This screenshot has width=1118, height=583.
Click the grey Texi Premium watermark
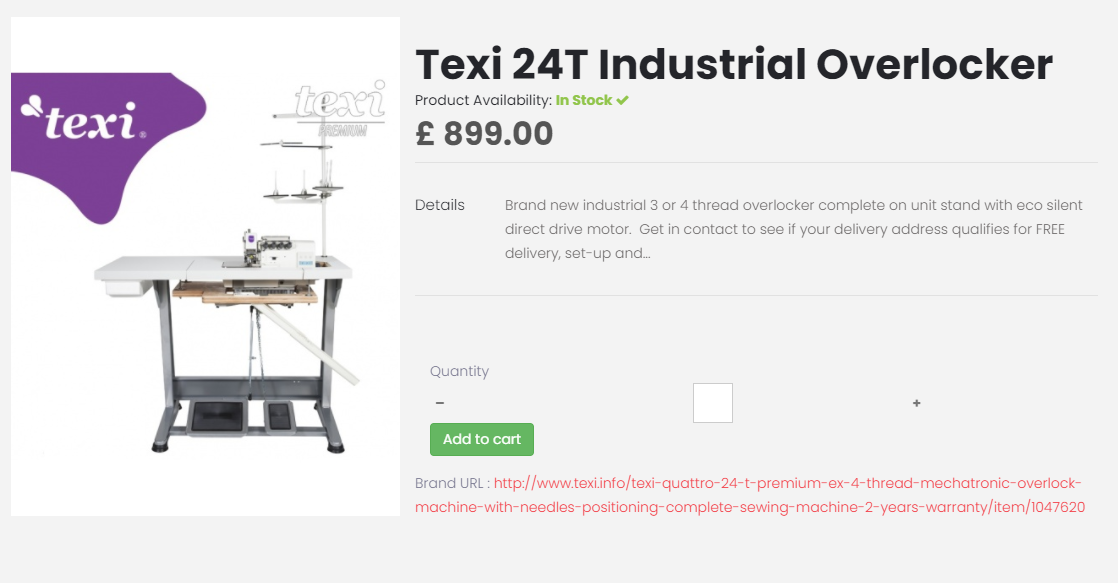tap(340, 108)
